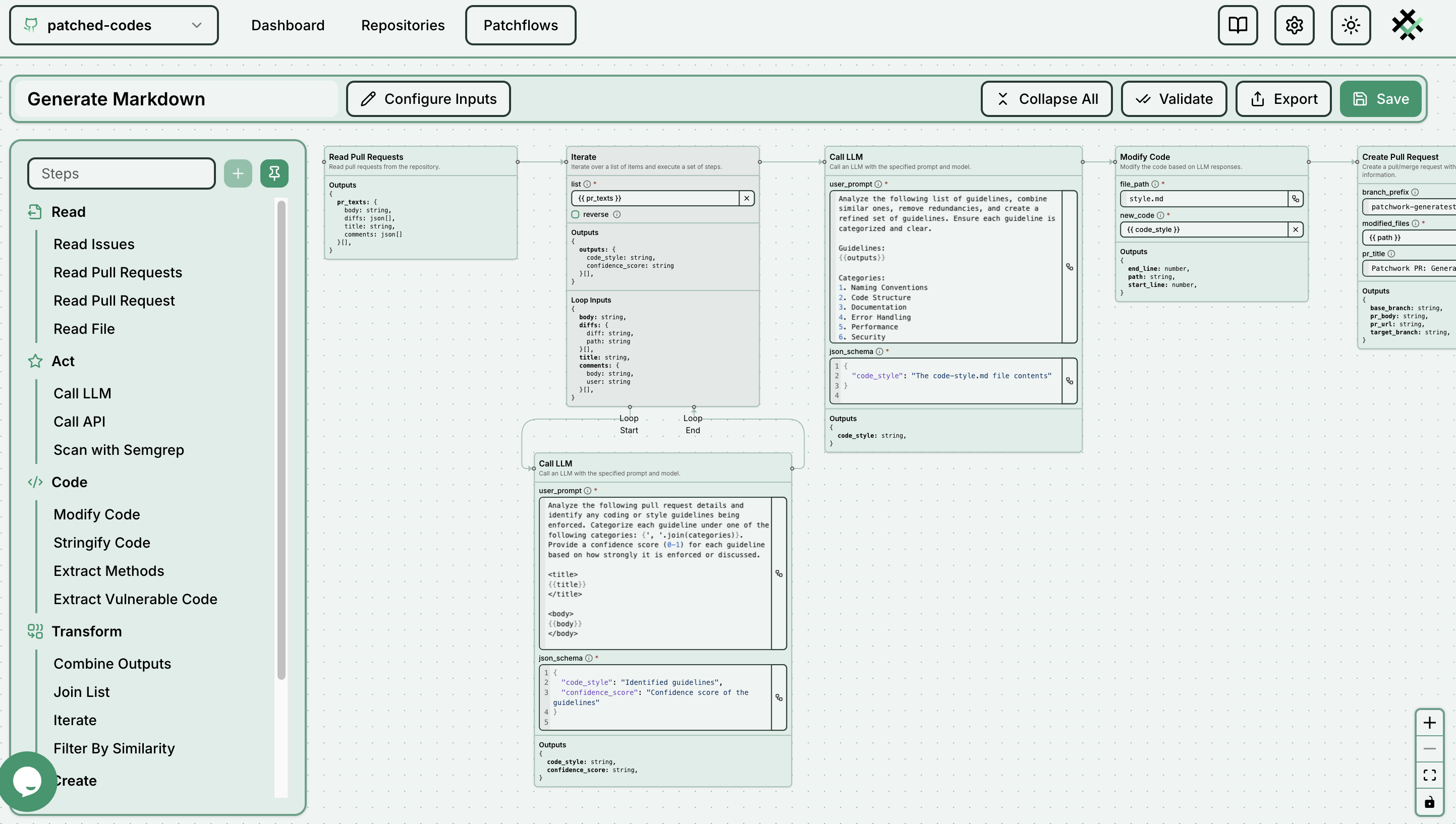Open the chat support bubble
Screen dimensions: 1456x824
pyautogui.click(x=27, y=781)
